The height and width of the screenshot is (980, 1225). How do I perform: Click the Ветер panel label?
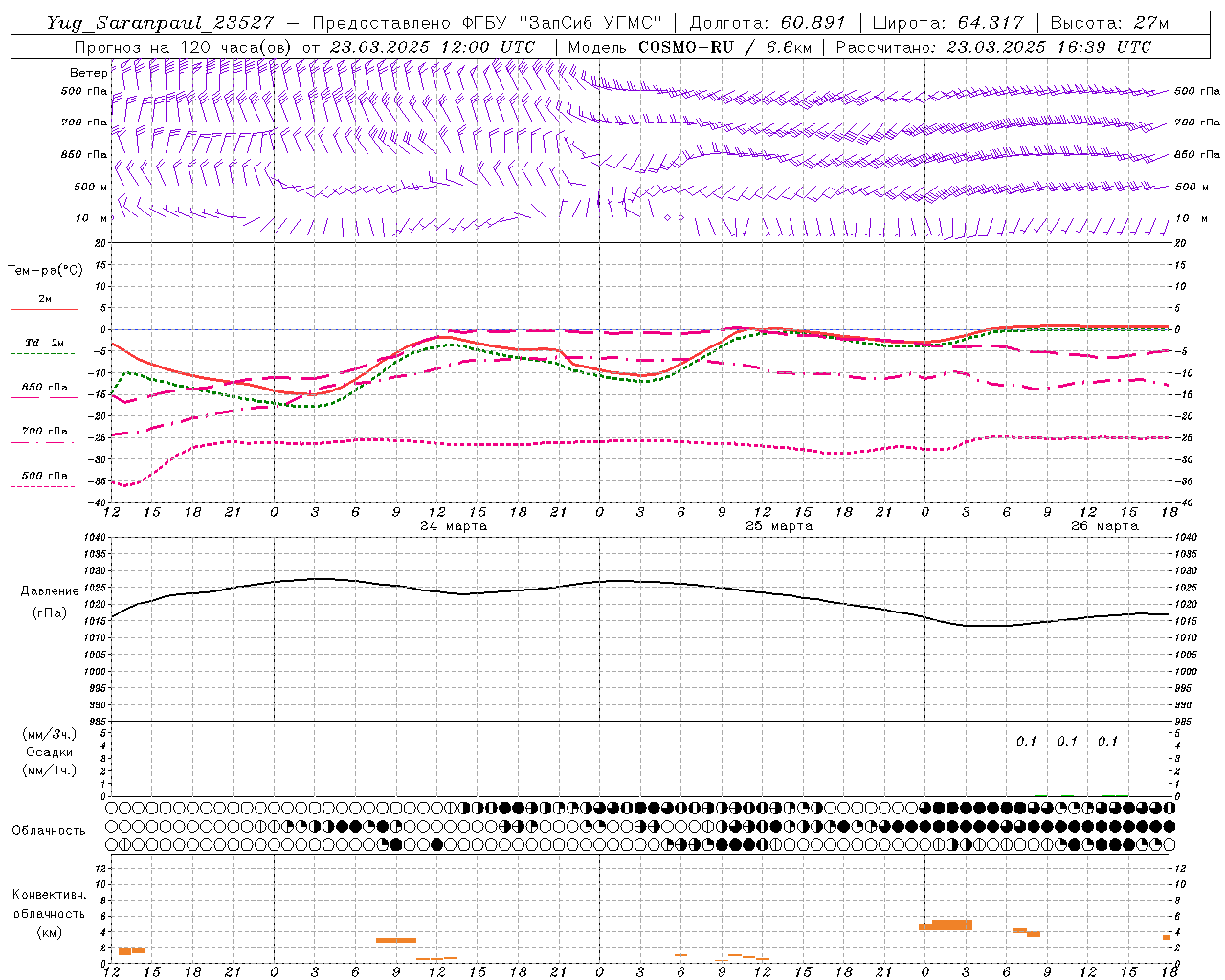(88, 73)
